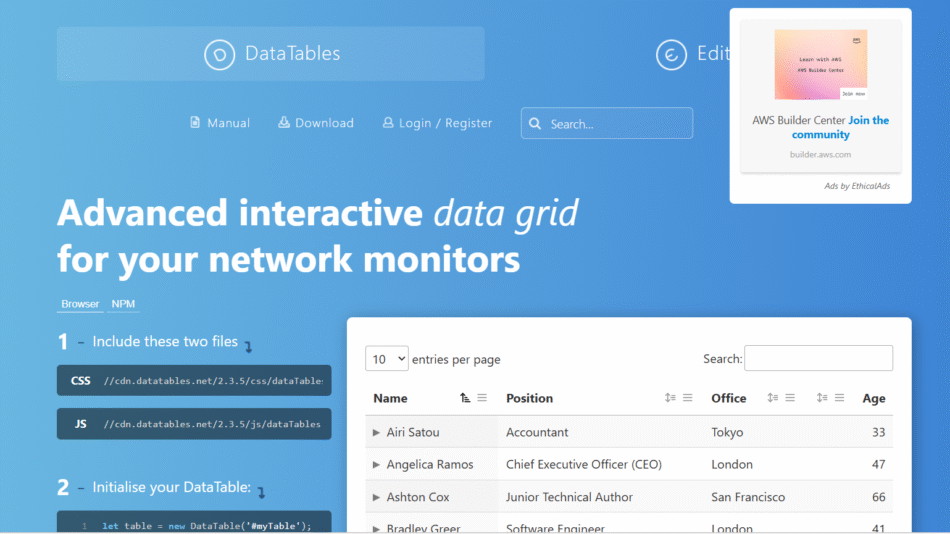950x534 pixels.
Task: Select the CSS CDN path box
Action: coord(194,381)
